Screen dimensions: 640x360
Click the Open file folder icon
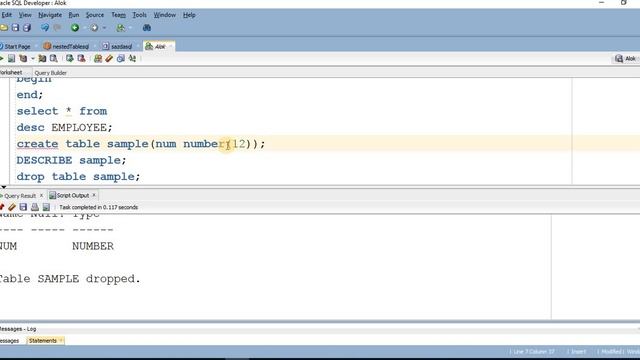click(x=4, y=28)
